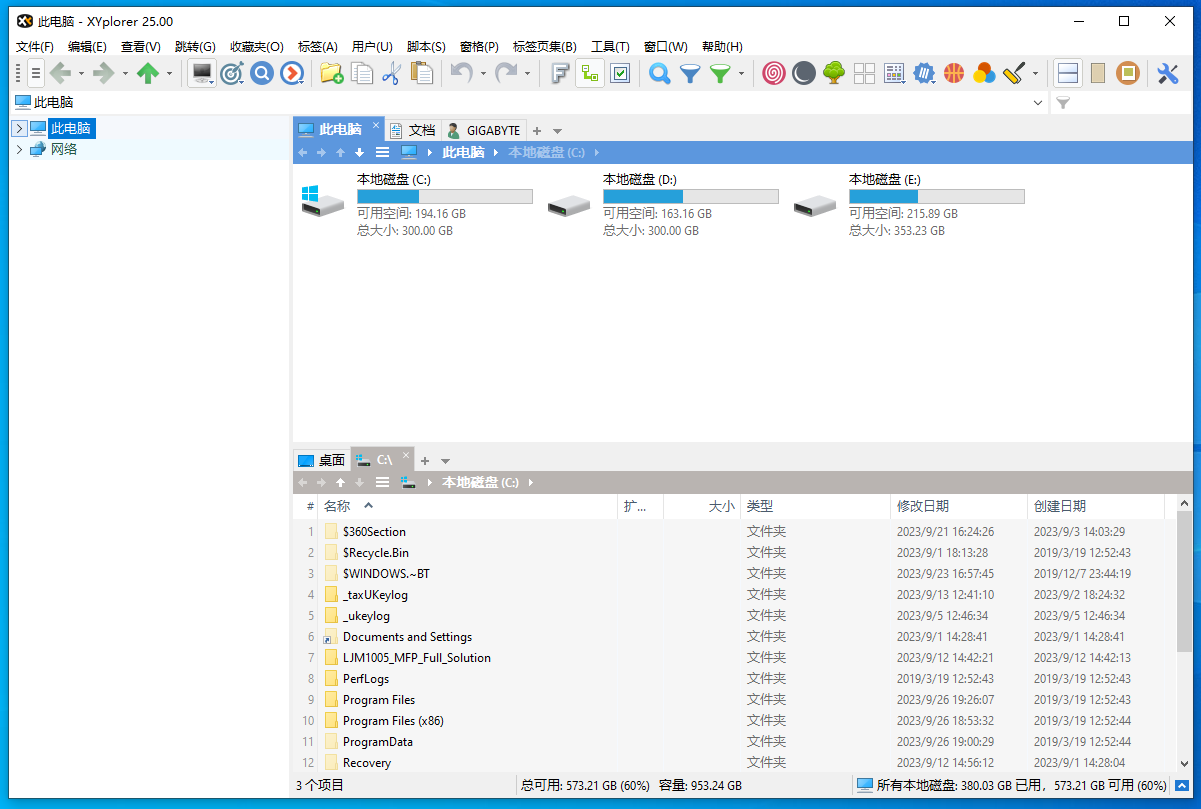
Task: Select the Program Files folder row
Action: [x=379, y=700]
